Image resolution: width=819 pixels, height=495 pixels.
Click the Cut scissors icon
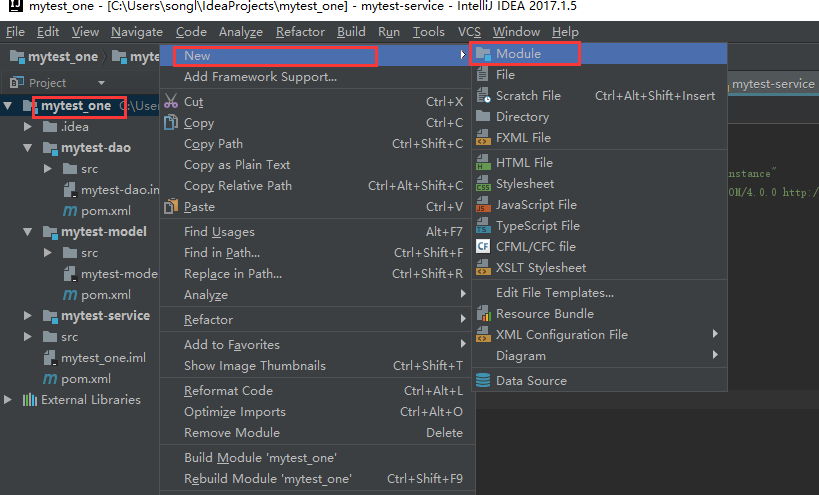tap(171, 101)
